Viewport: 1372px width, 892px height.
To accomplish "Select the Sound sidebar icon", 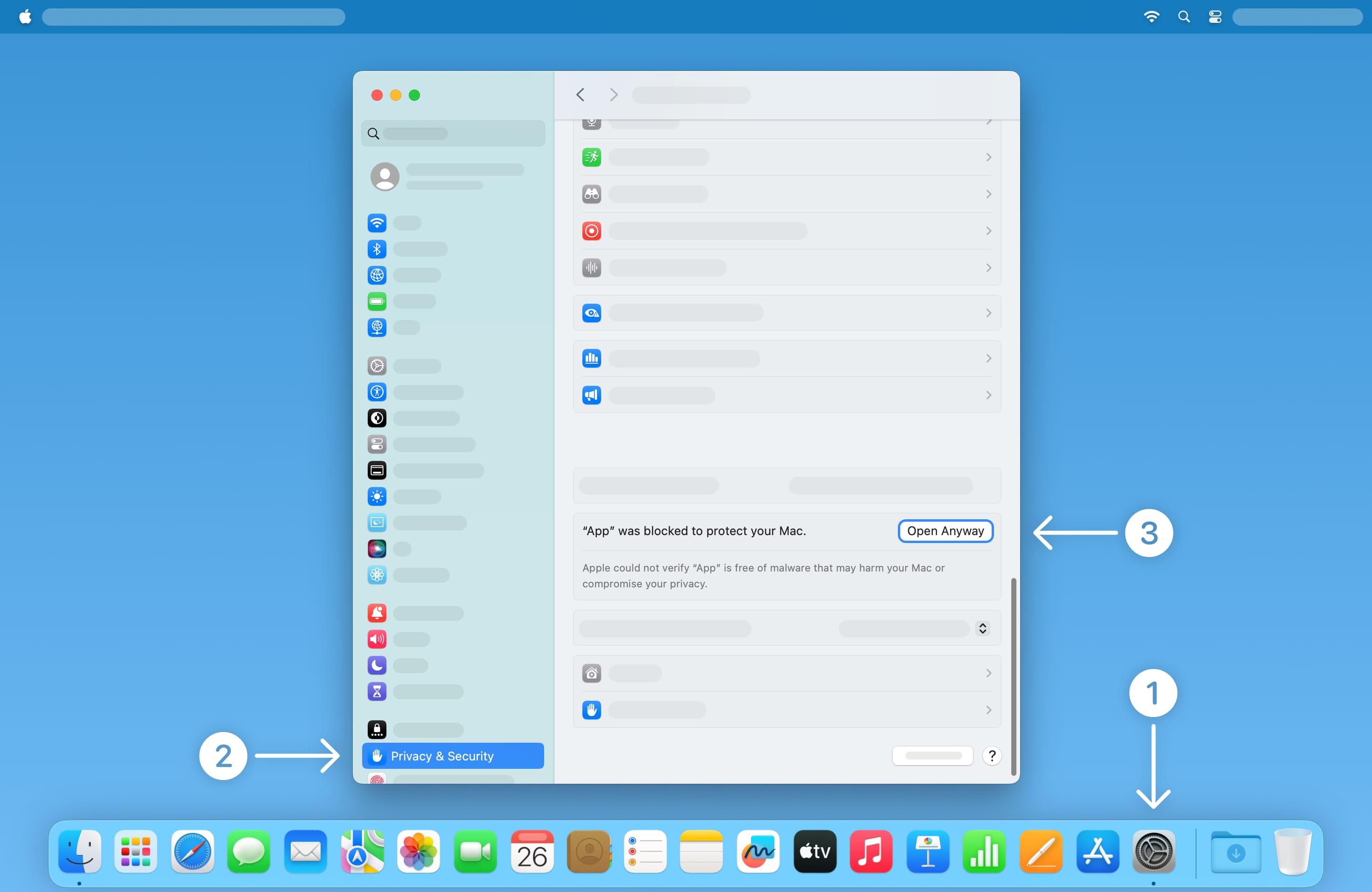I will (377, 639).
